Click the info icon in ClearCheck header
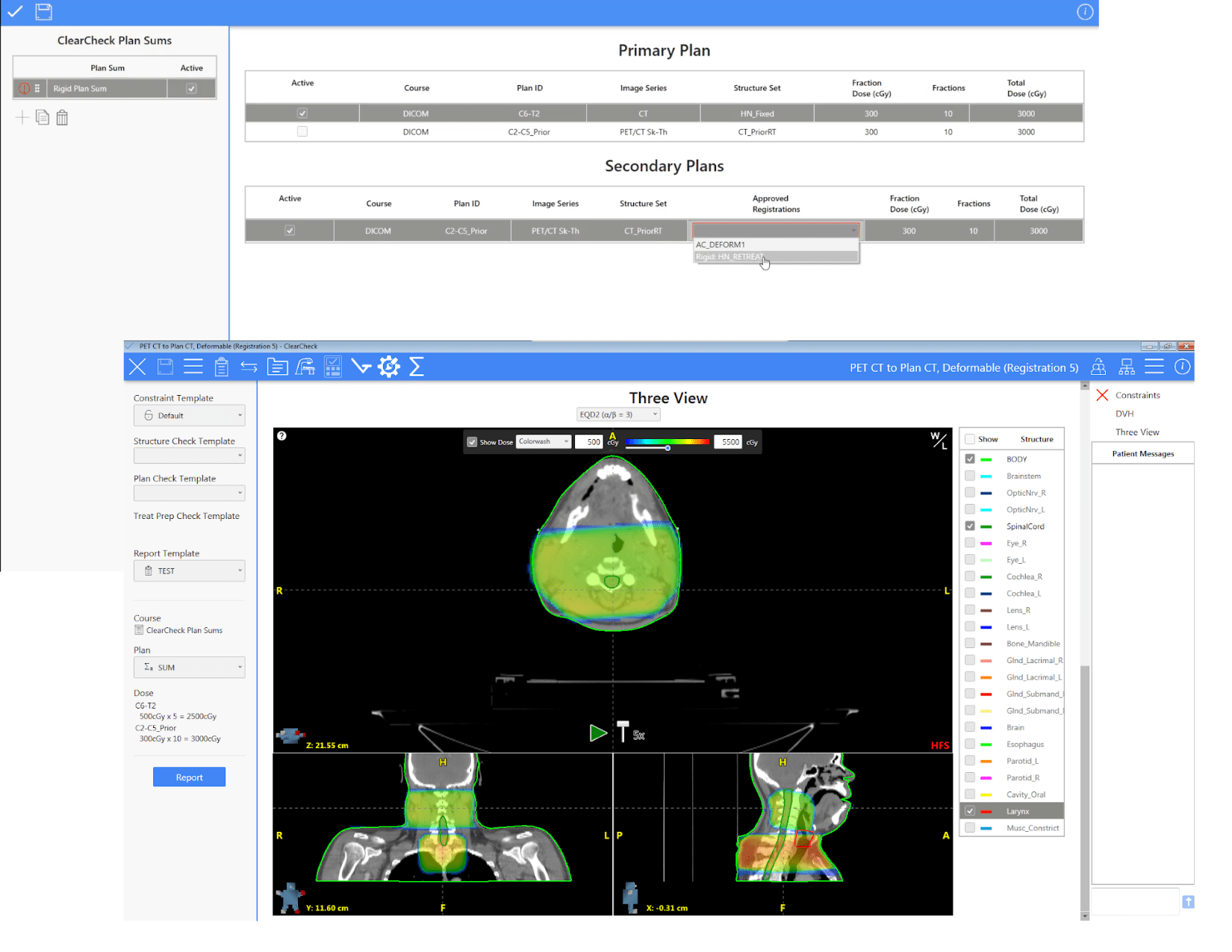 [x=1182, y=367]
